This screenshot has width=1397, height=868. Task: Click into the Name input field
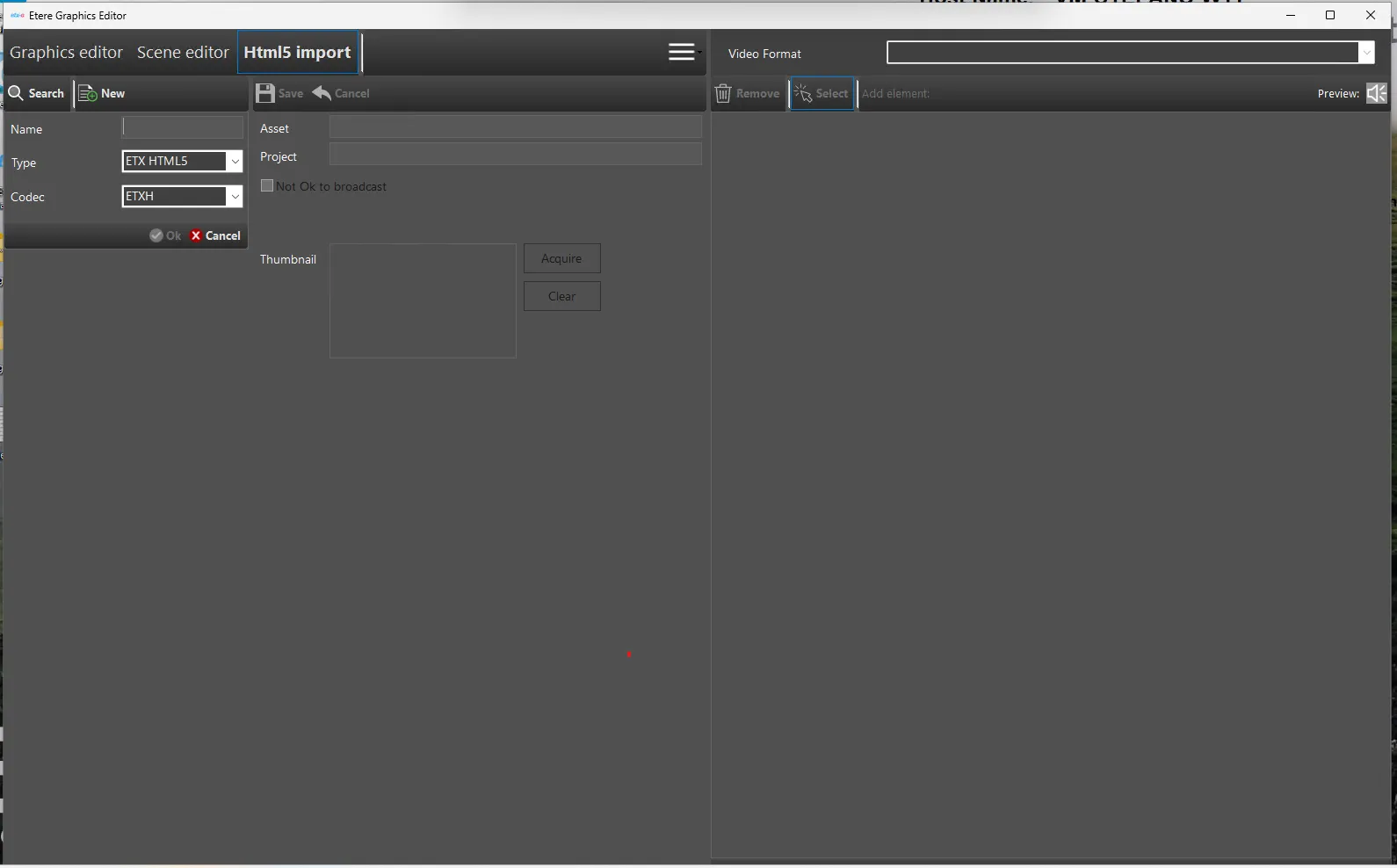coord(183,128)
